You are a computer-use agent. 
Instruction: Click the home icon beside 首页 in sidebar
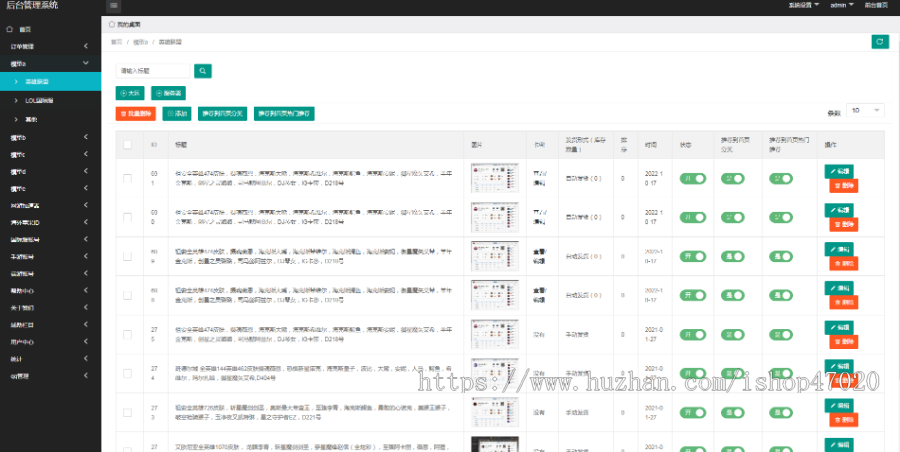click(x=9, y=29)
